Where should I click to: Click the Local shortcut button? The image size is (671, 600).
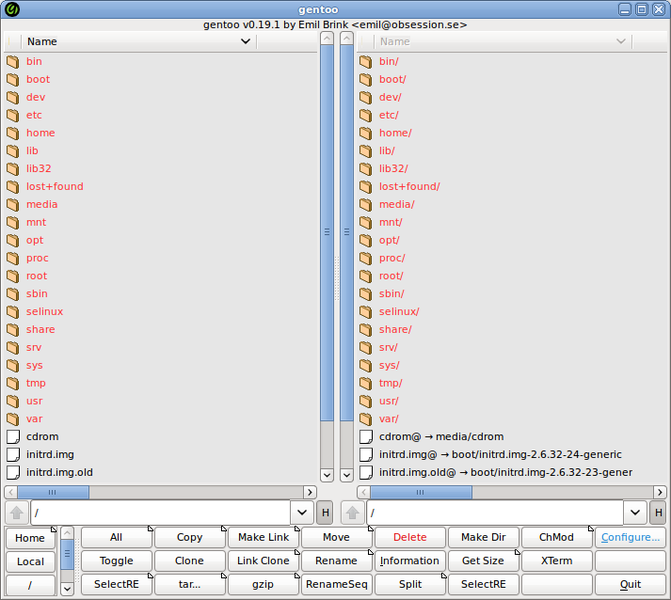(30, 561)
